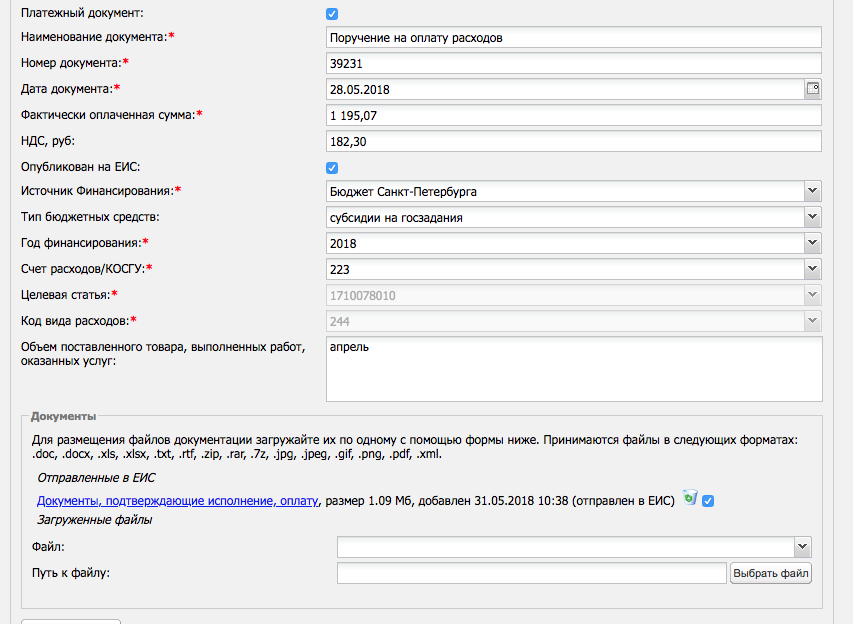Click the Загруженные файлы heading
Viewport: 853px width, 624px height.
(x=94, y=520)
